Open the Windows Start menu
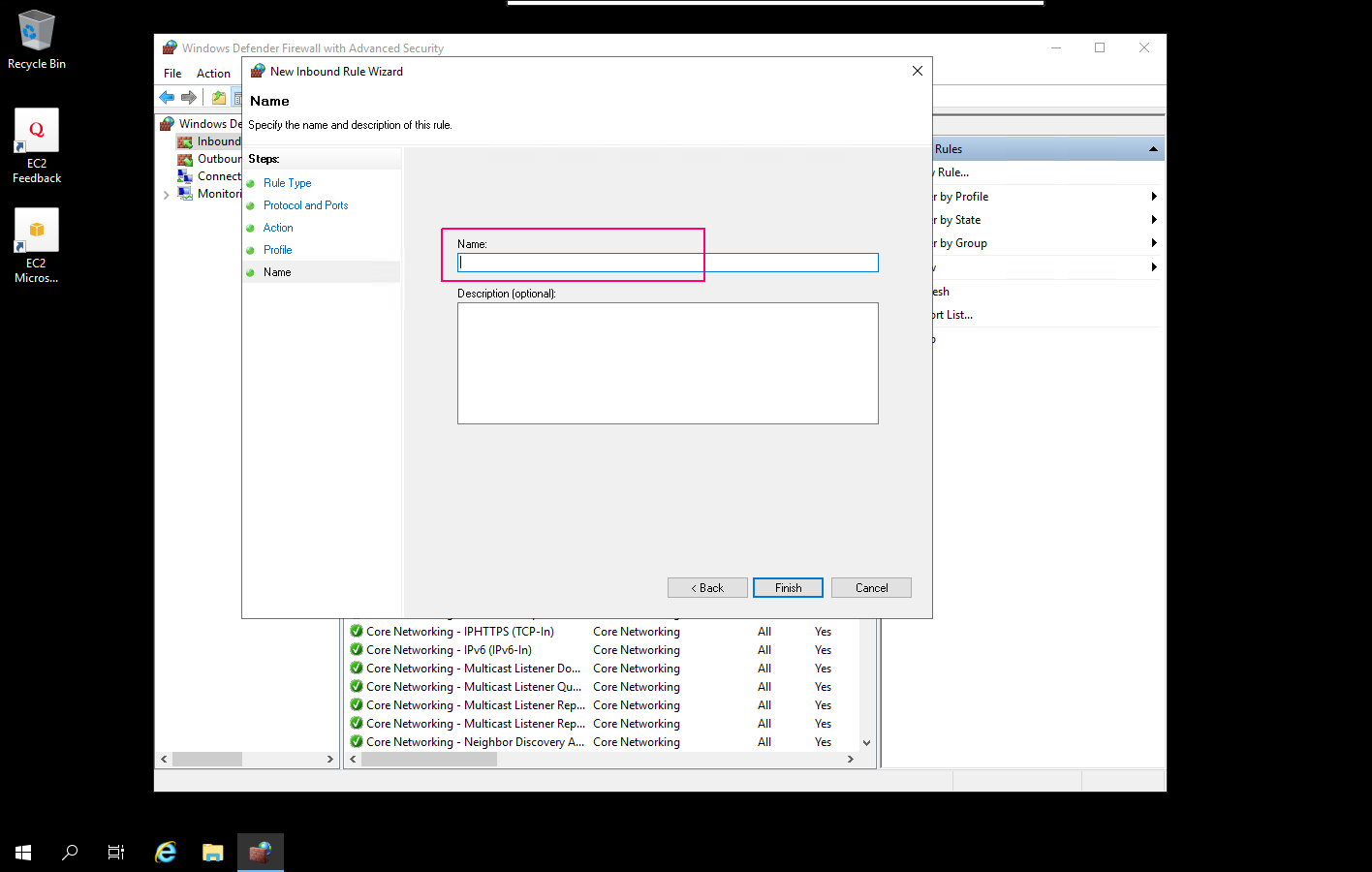Image resolution: width=1372 pixels, height=872 pixels. pos(23,853)
